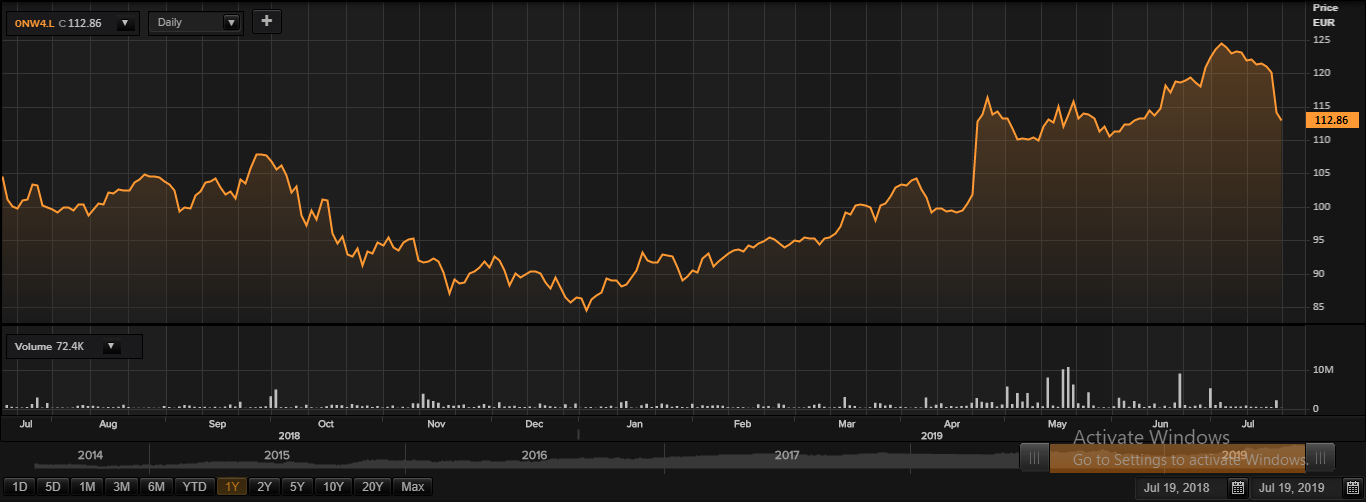Select the 5D time range
Screen dimensions: 1366x502
[53, 487]
